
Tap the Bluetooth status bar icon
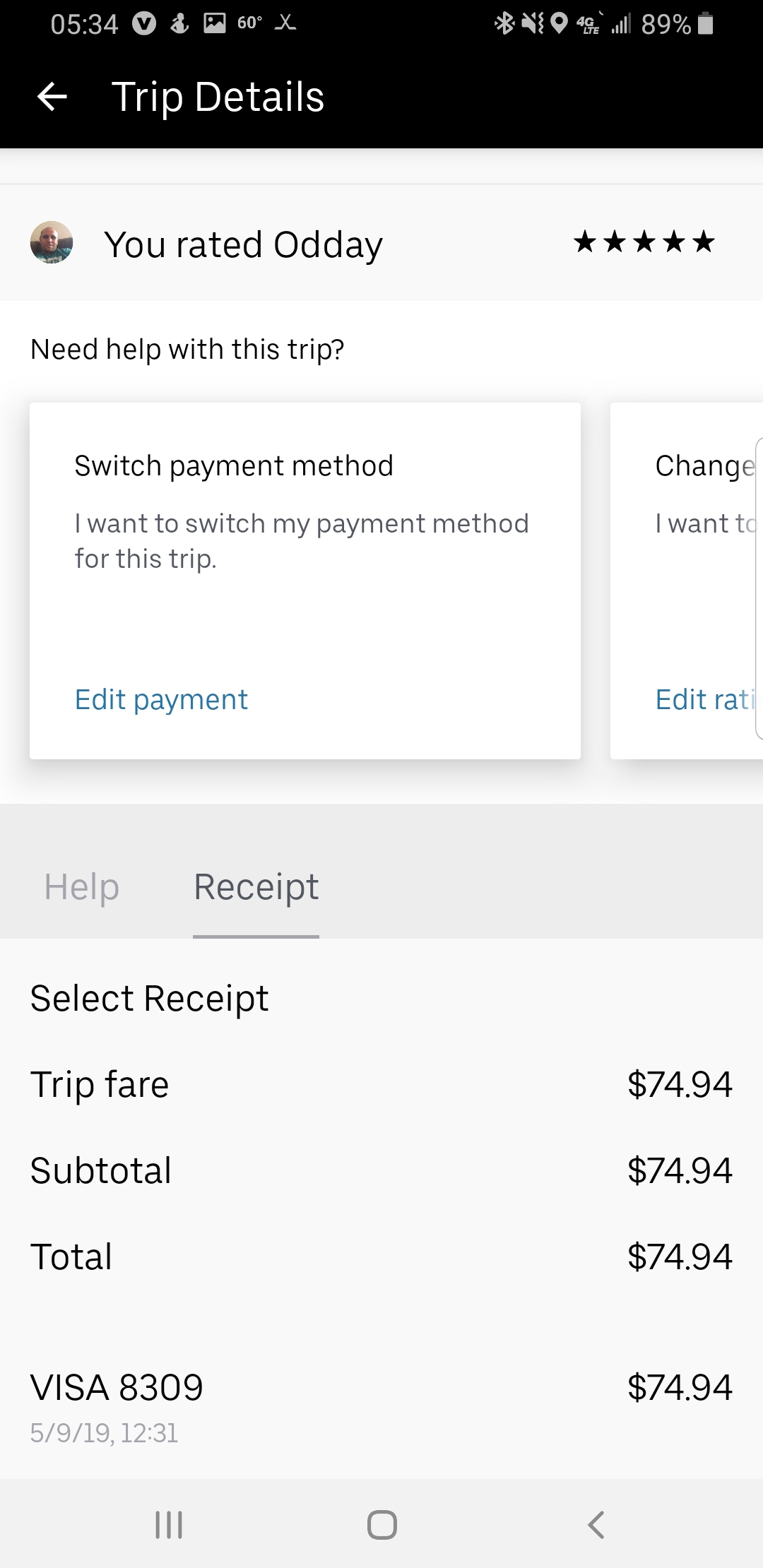pyautogui.click(x=504, y=24)
